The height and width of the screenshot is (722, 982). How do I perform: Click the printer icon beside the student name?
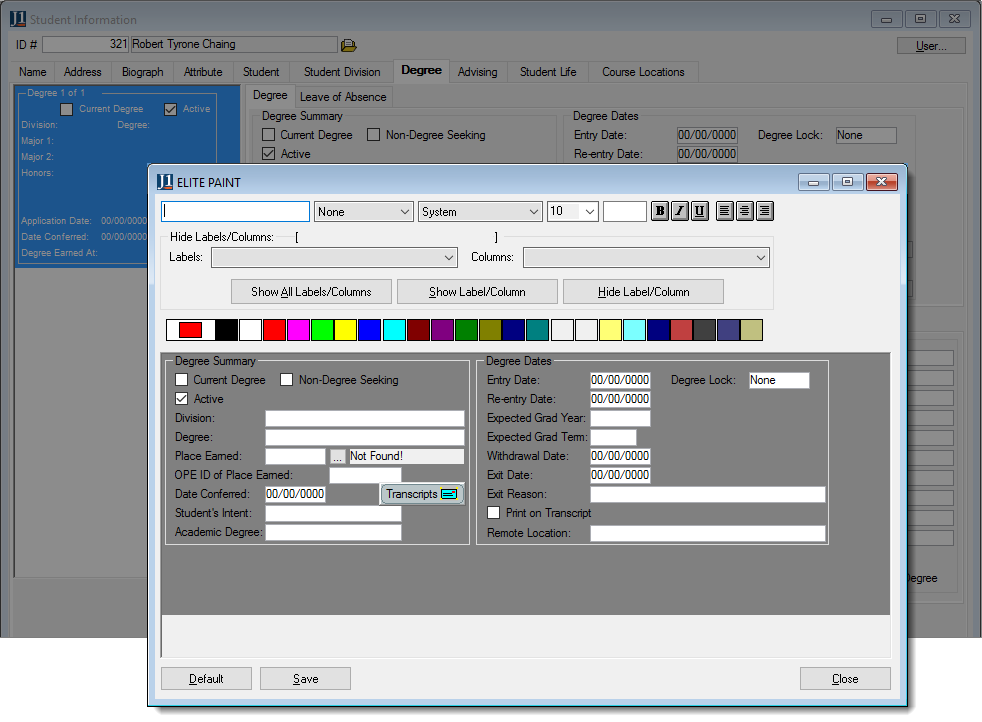coord(349,44)
